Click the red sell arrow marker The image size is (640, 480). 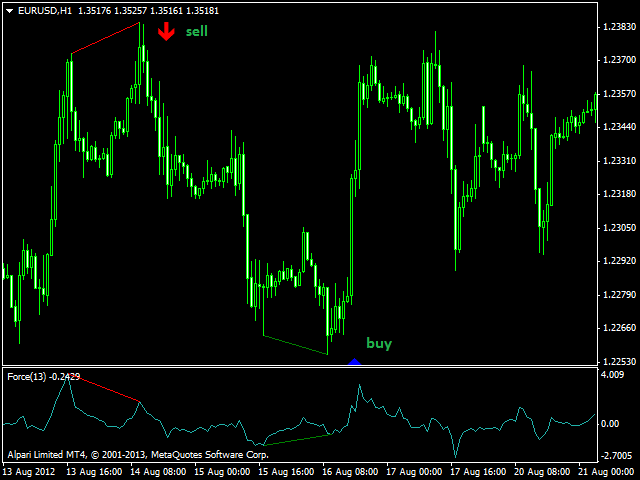166,32
